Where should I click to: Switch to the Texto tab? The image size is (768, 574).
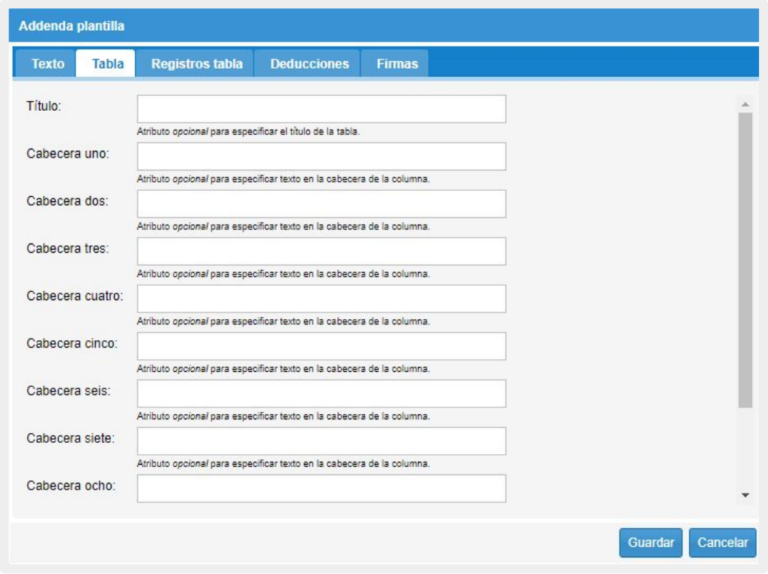click(x=47, y=64)
